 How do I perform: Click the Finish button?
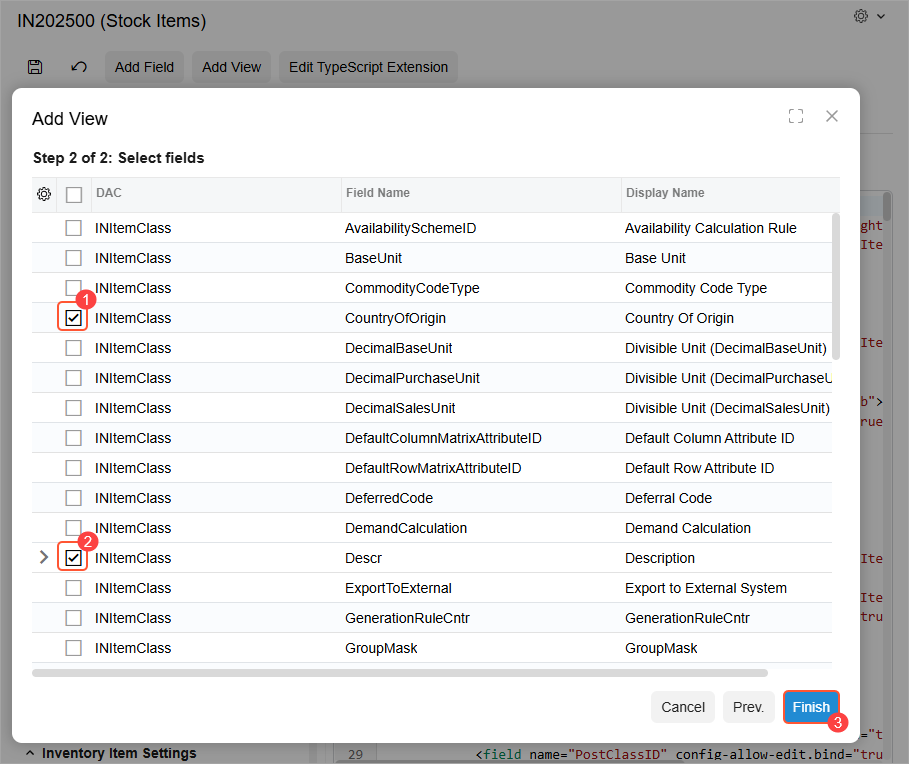coord(811,707)
